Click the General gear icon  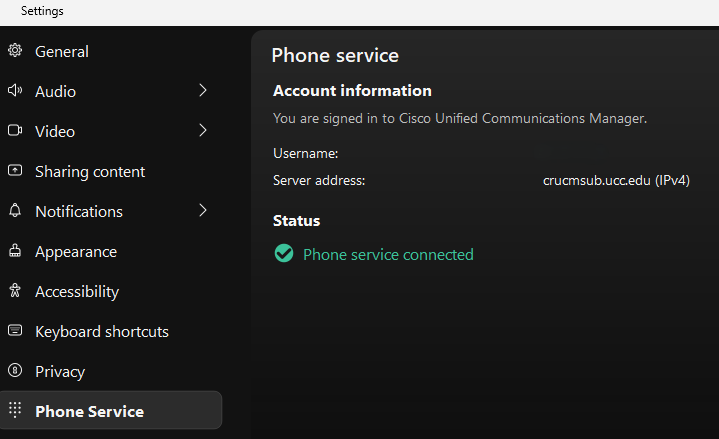(15, 51)
